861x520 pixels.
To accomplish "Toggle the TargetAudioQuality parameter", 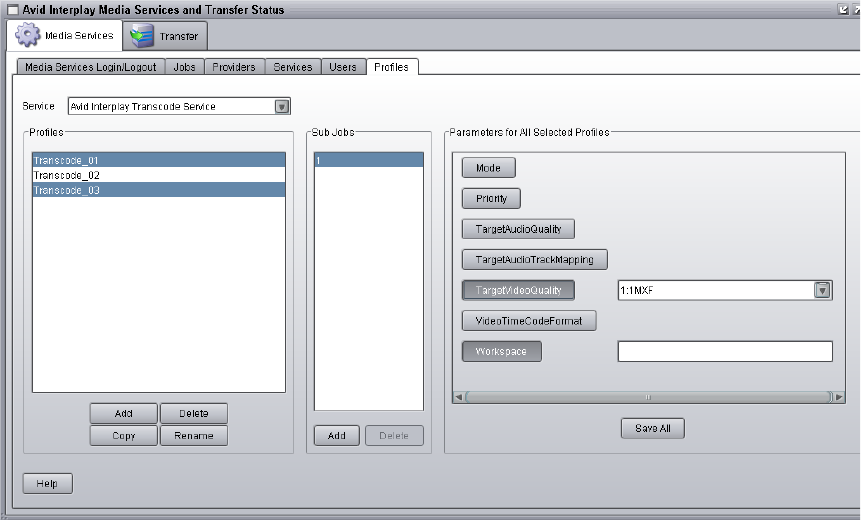I will click(x=518, y=229).
